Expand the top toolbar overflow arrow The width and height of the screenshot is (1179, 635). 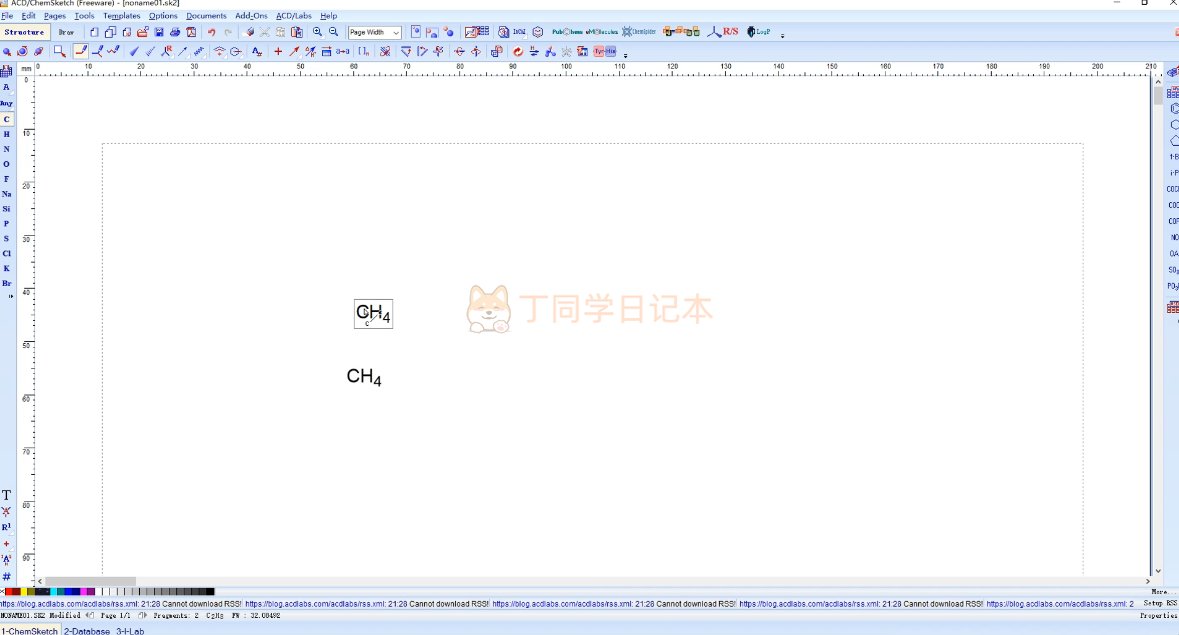click(x=782, y=35)
